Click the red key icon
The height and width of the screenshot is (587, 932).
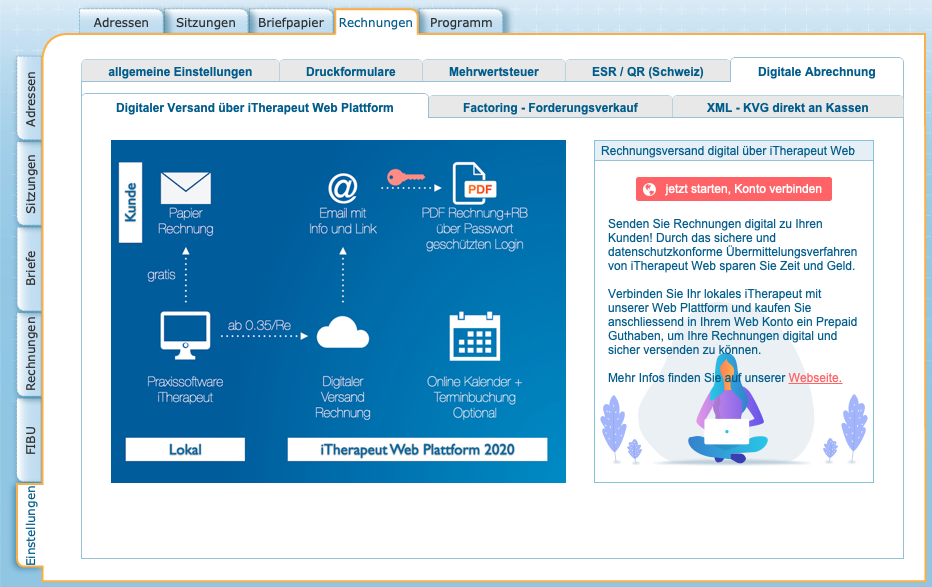(x=406, y=176)
